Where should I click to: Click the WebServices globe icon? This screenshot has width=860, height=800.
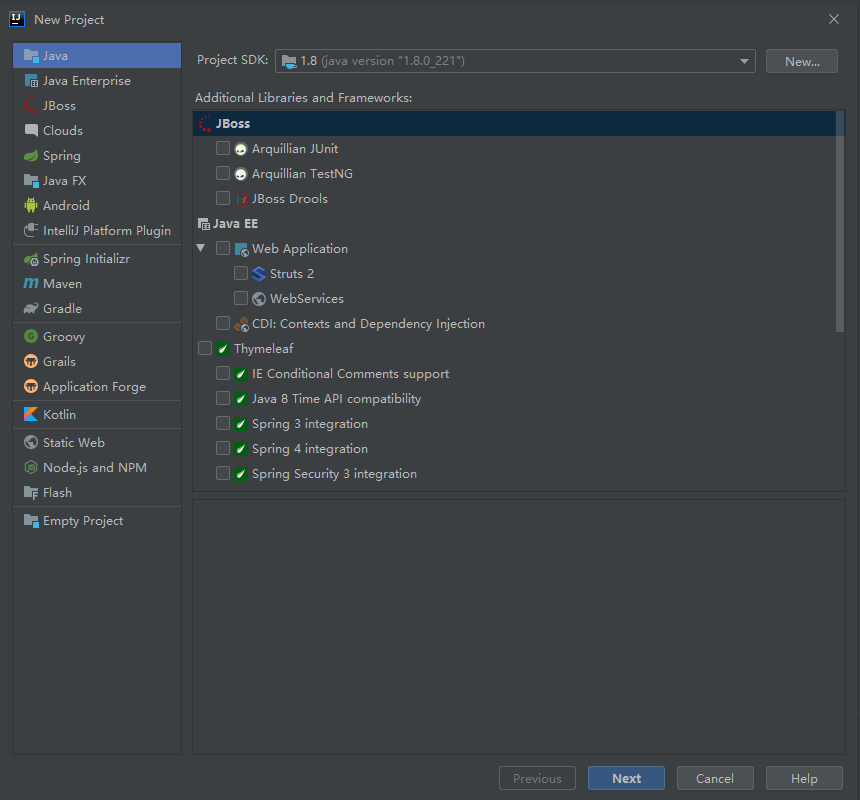259,299
